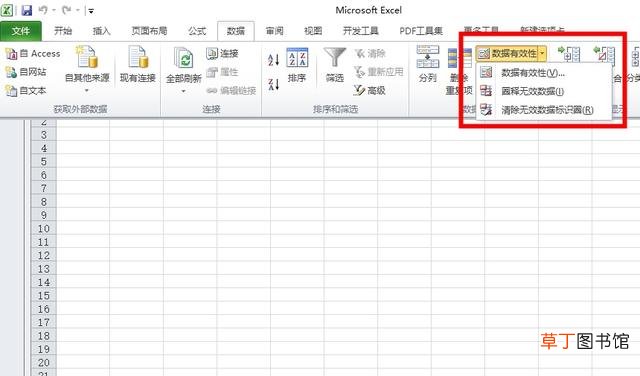The image size is (640, 376).
Task: Switch to the 开发工具 (Developer) tab
Action: click(x=361, y=31)
